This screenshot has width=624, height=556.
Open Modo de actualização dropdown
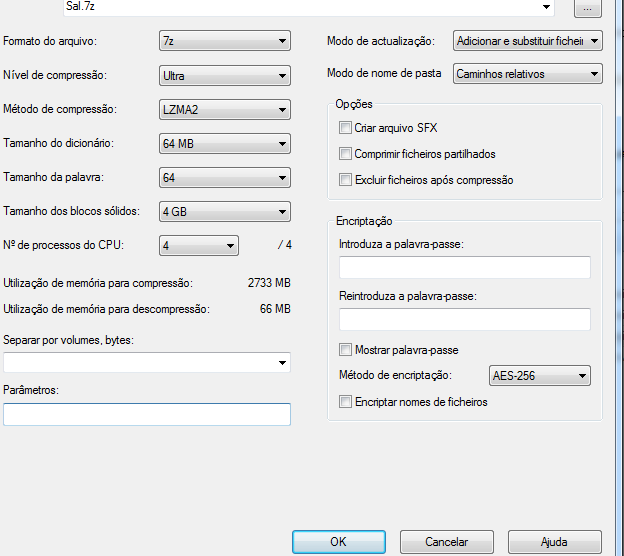[x=527, y=41]
